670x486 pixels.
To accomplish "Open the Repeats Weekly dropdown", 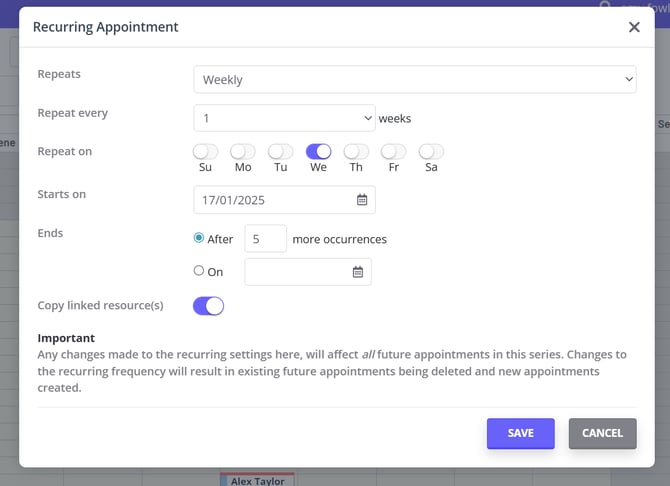I will pos(414,79).
